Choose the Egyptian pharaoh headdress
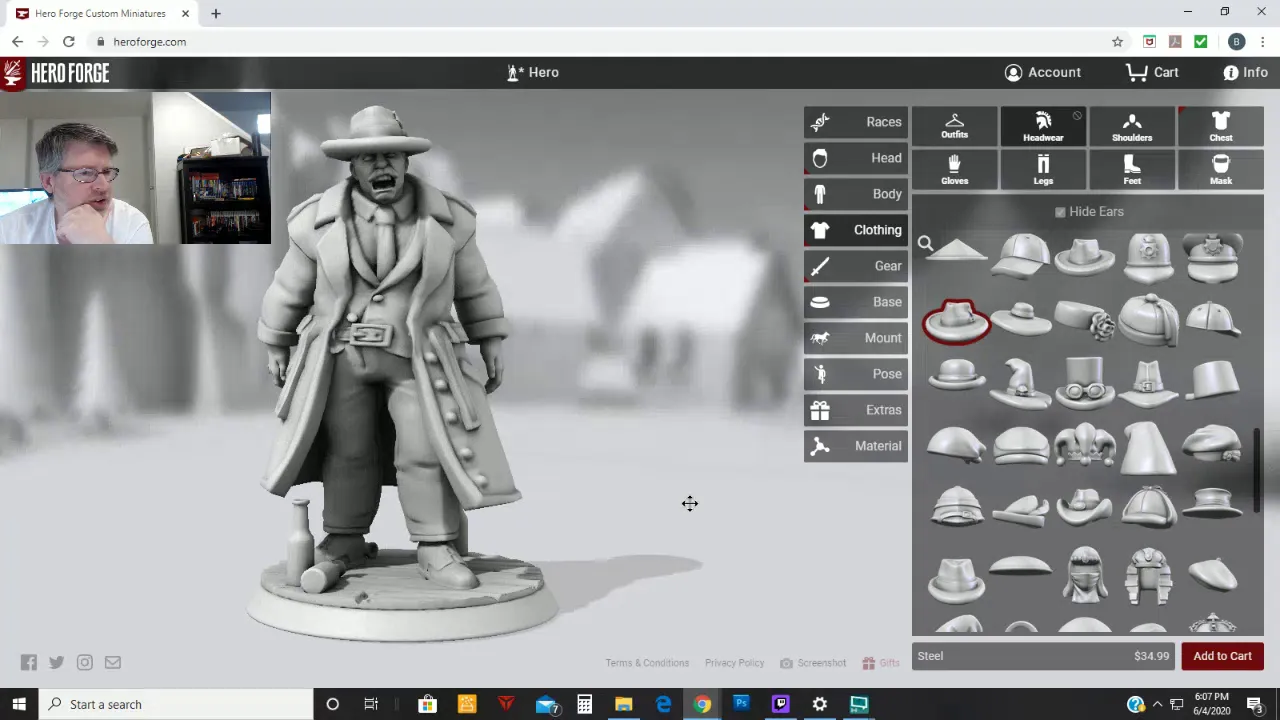 pos(1149,575)
